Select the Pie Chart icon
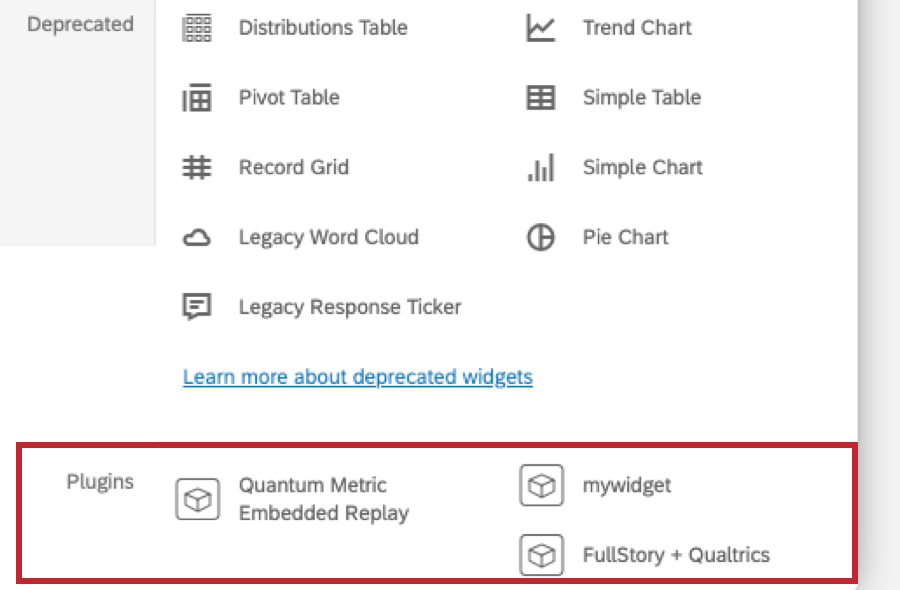The width and height of the screenshot is (900, 590). point(540,237)
